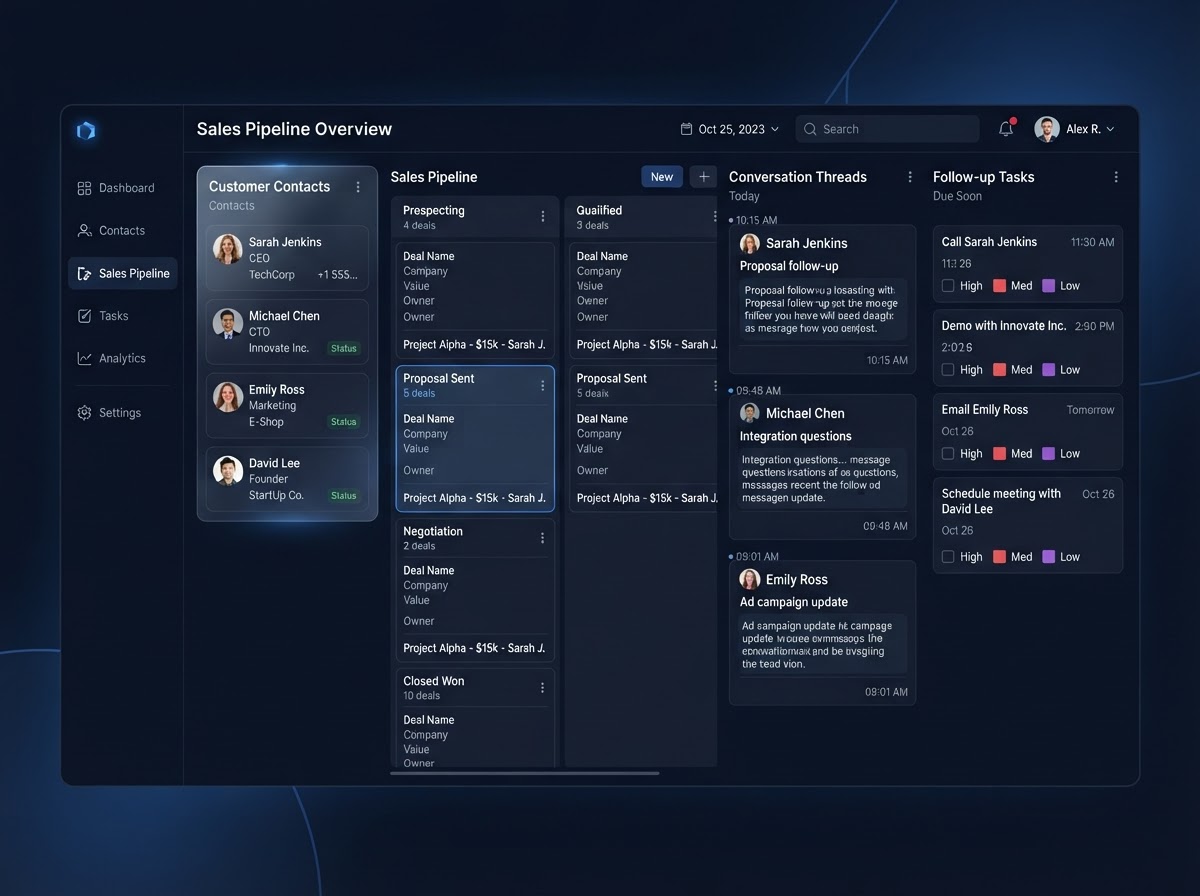Click David Lee's Status badge

click(x=344, y=495)
